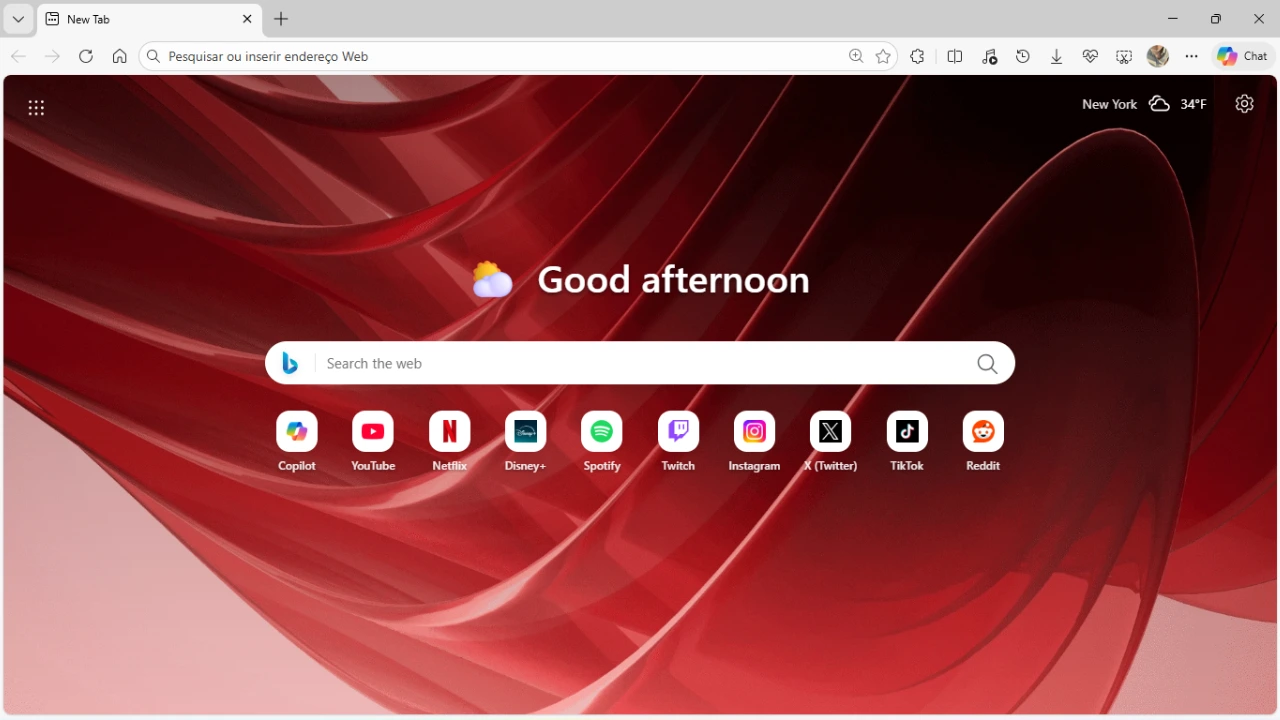The height and width of the screenshot is (720, 1280).
Task: Open the Downloads toolbar icon
Action: [x=1056, y=57]
